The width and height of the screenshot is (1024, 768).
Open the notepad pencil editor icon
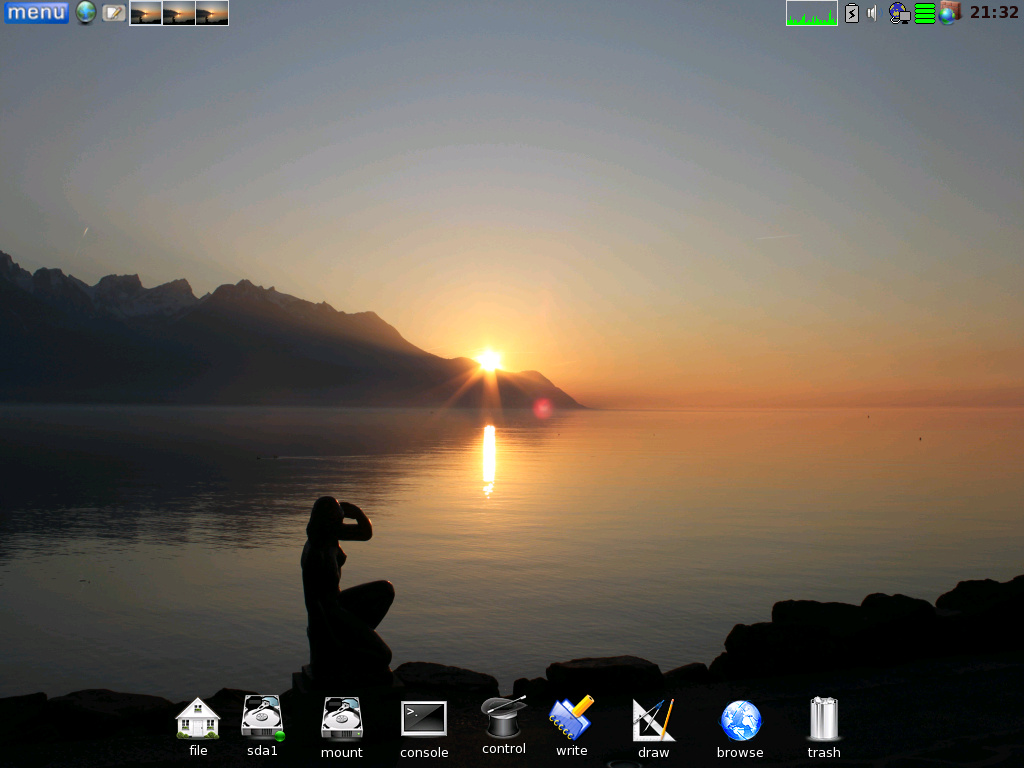tap(113, 12)
